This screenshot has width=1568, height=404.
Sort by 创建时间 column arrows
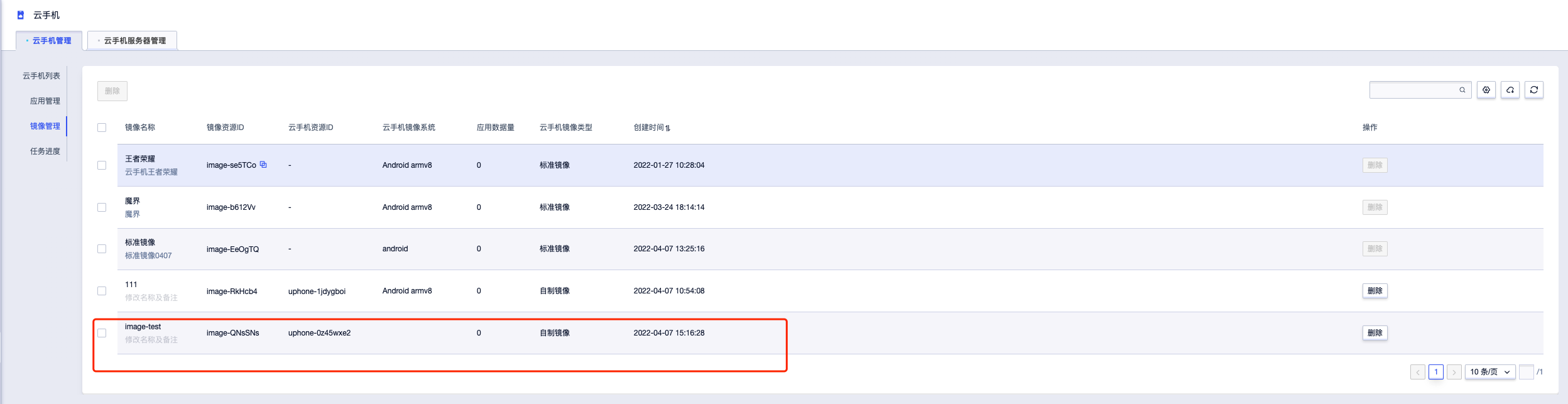coord(667,128)
